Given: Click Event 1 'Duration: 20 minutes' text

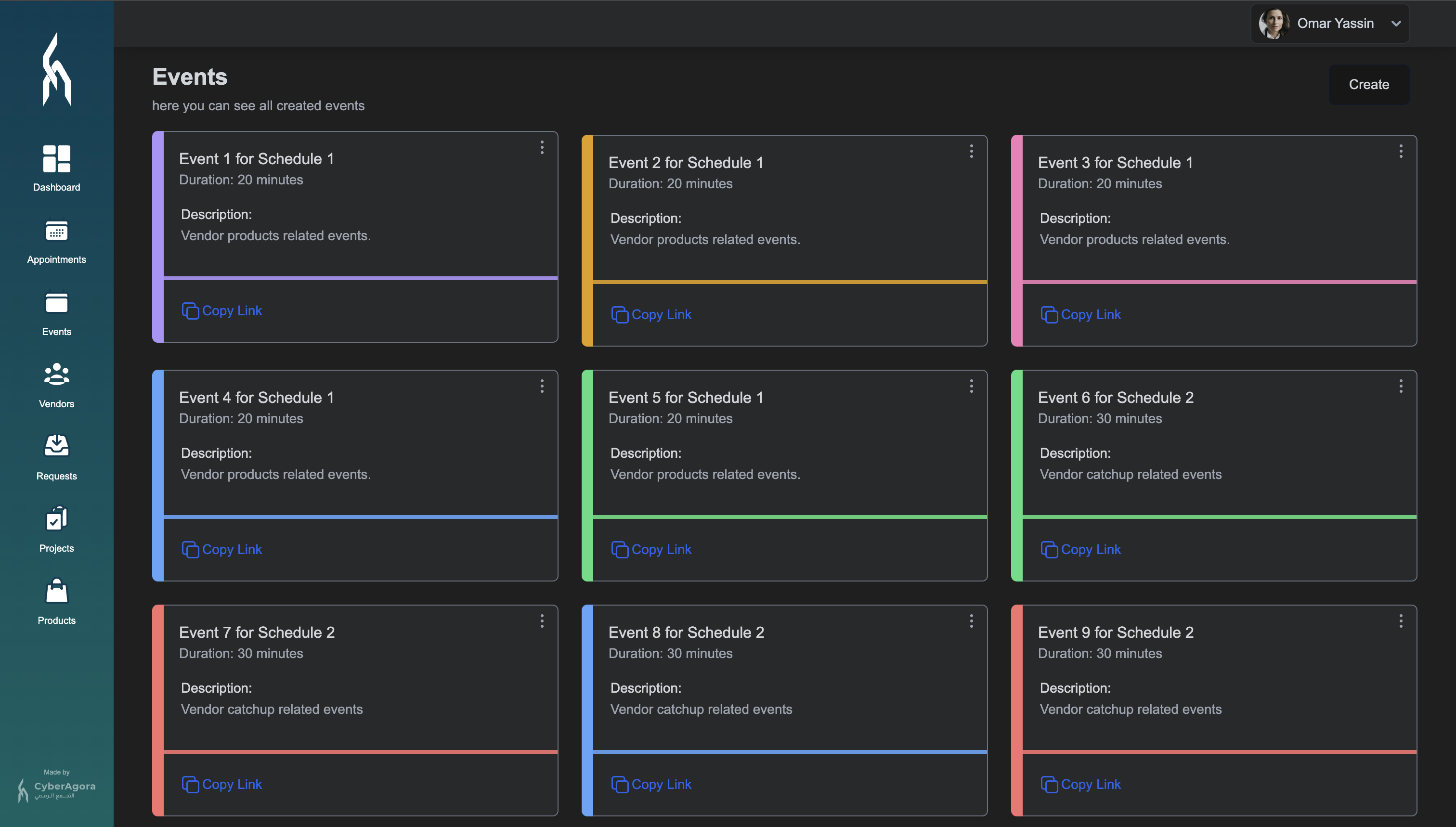Looking at the screenshot, I should (x=241, y=180).
